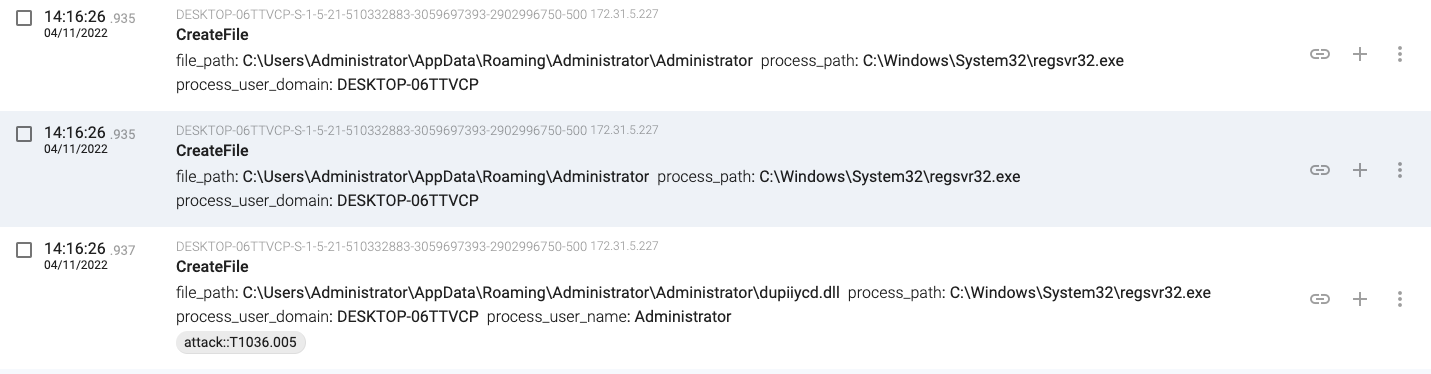Open three-dot menu on highlighted middle event
The width and height of the screenshot is (1431, 374).
pos(1400,170)
